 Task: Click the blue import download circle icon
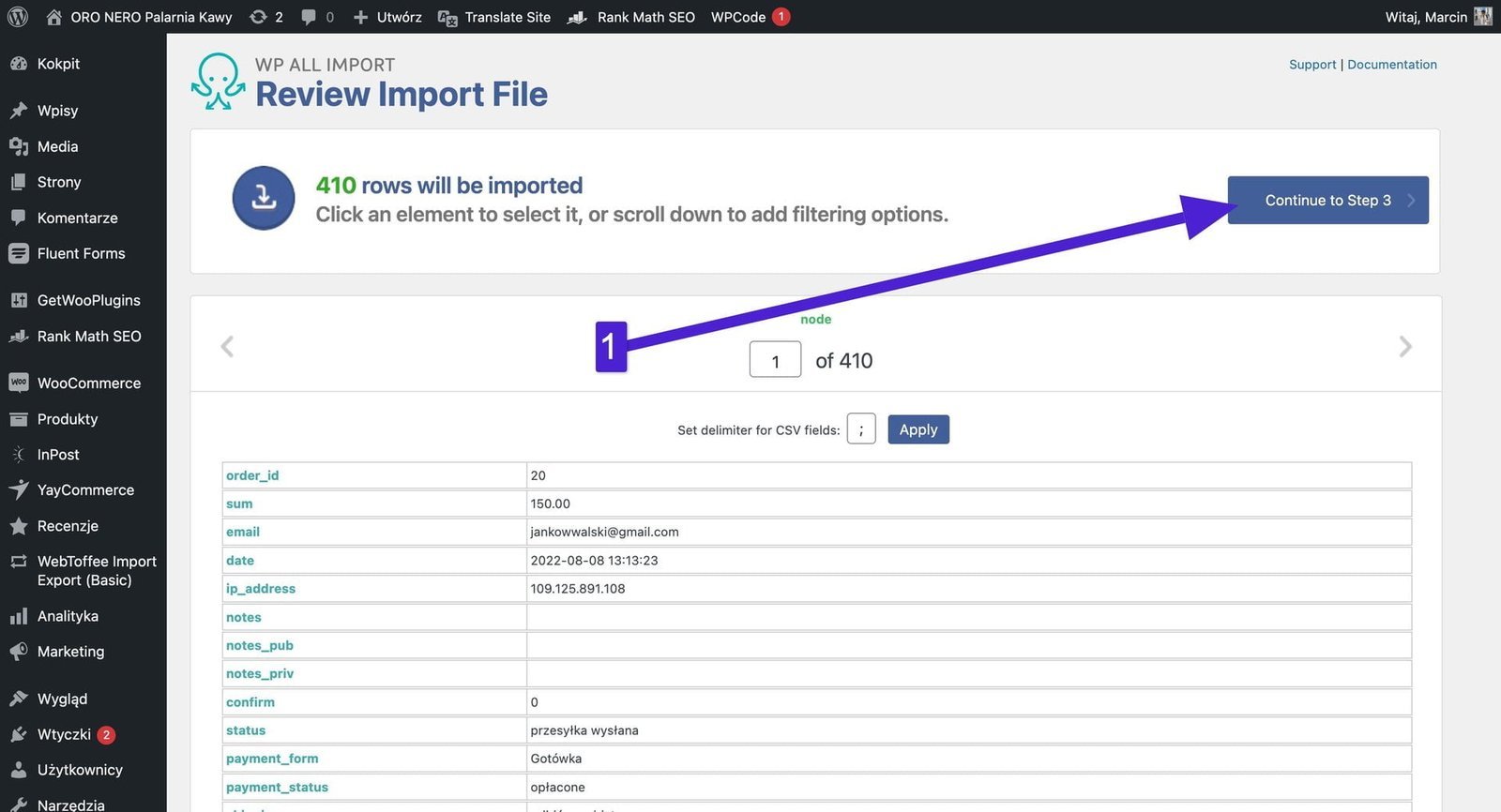(x=264, y=199)
